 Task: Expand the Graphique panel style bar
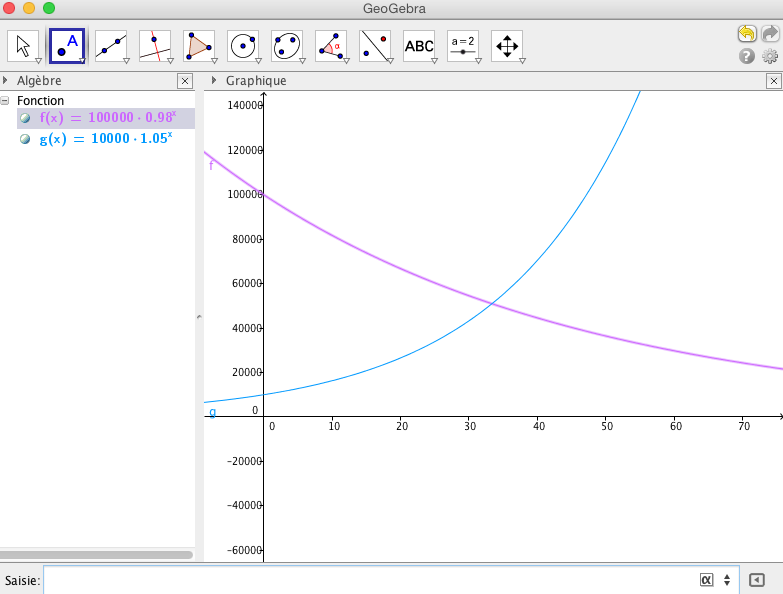215,80
